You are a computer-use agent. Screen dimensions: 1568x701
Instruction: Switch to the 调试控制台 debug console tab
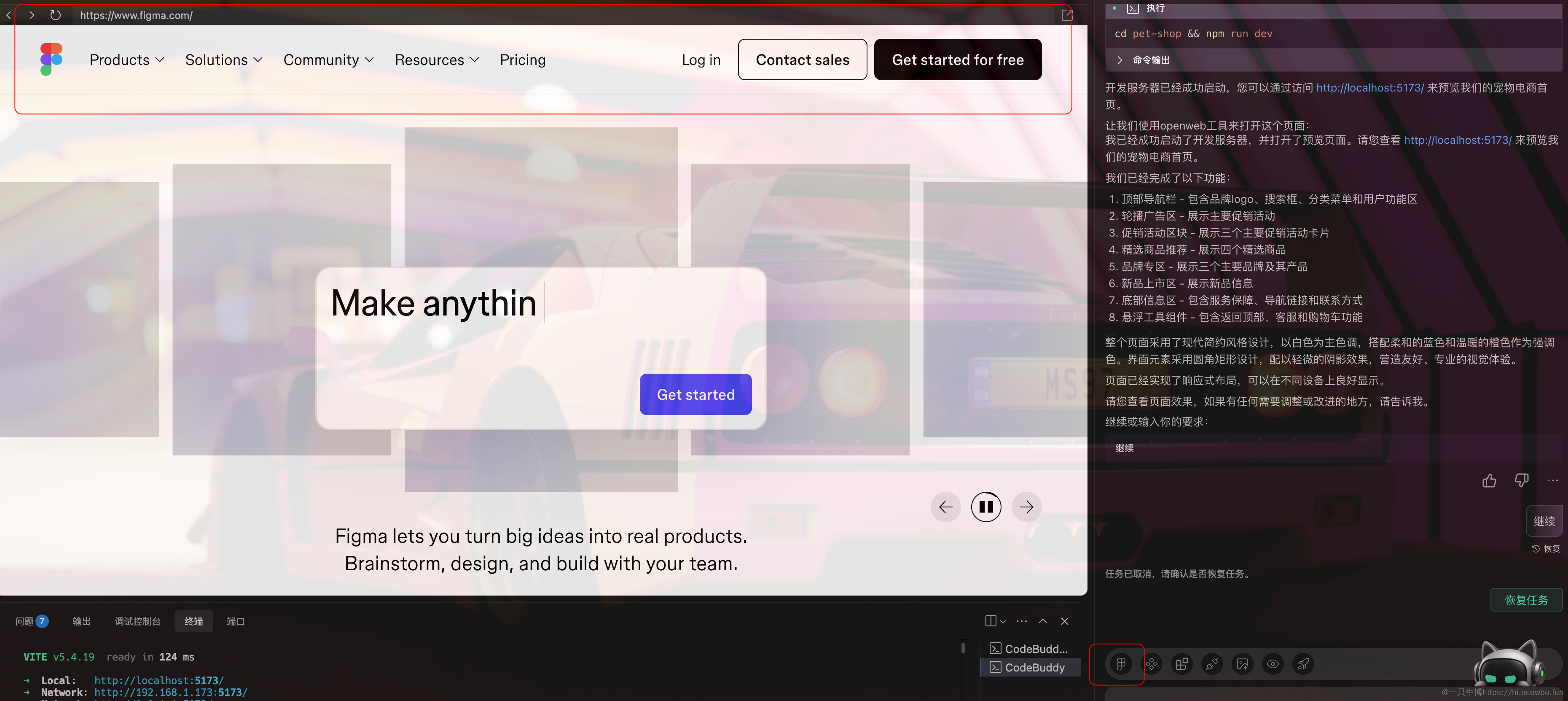pos(137,621)
